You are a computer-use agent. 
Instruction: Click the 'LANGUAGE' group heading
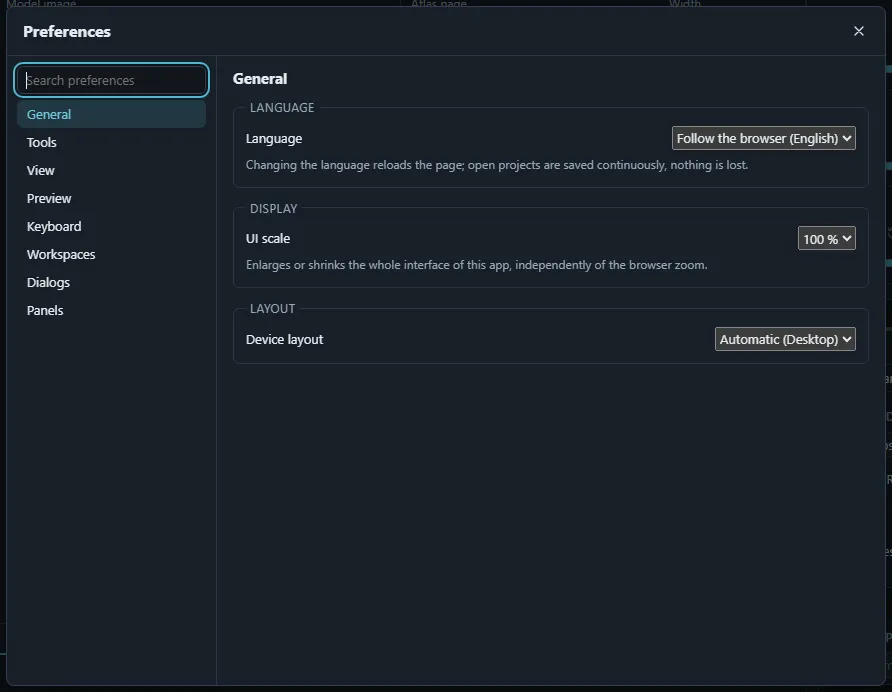point(282,108)
